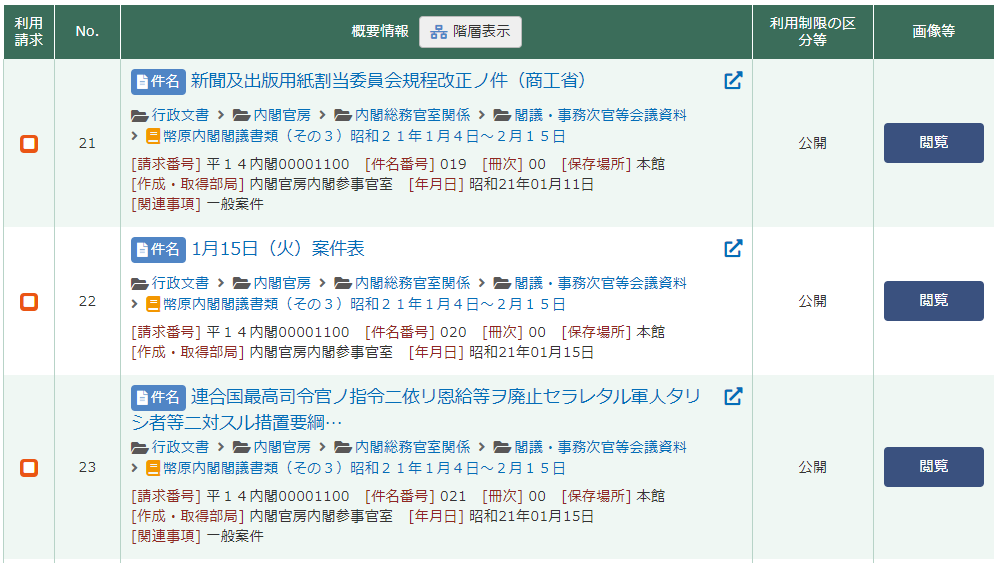The height and width of the screenshot is (563, 997).
Task: Click the 件名 badge on item 21
Action: click(x=158, y=81)
